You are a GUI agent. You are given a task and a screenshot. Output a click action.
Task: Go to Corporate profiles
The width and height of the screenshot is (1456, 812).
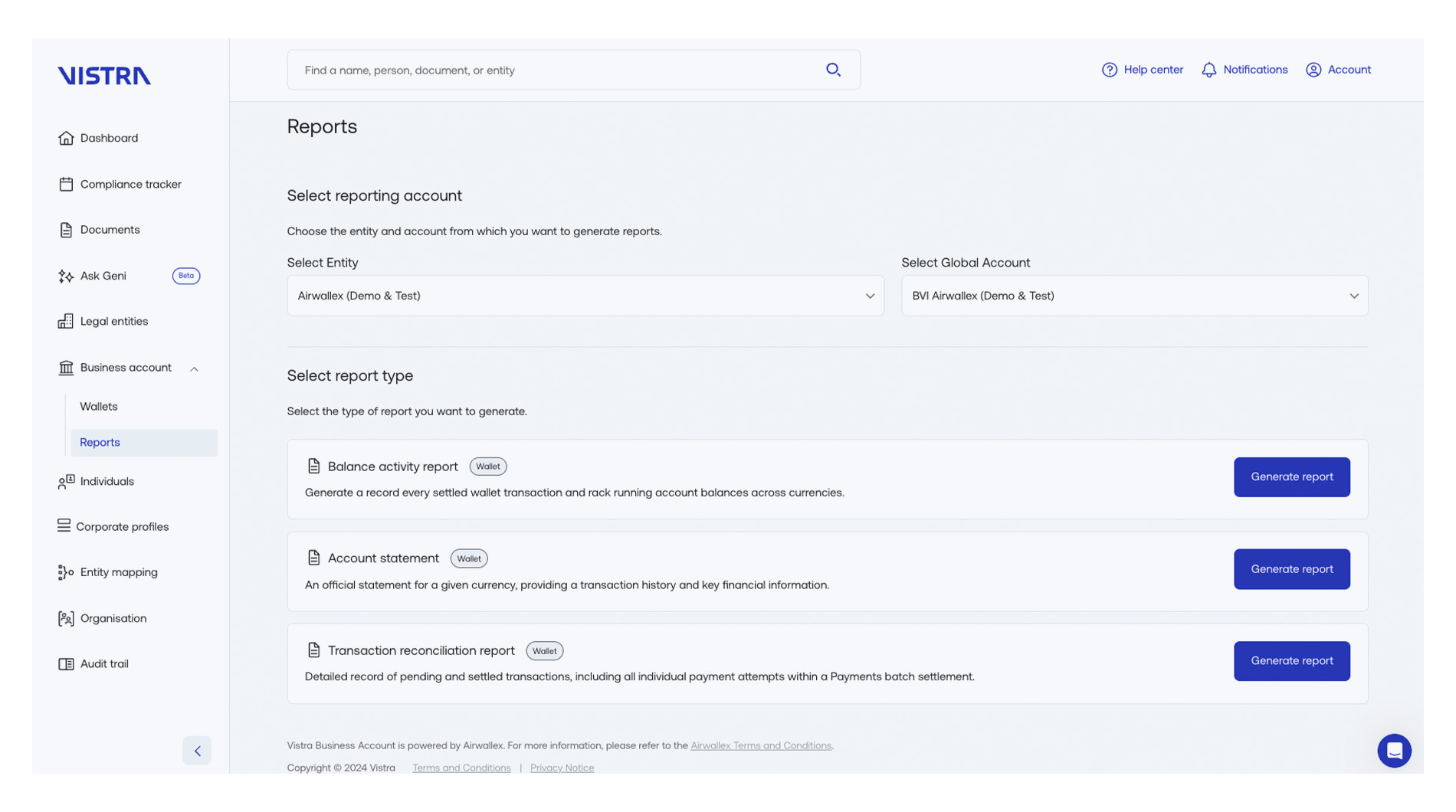coord(122,527)
